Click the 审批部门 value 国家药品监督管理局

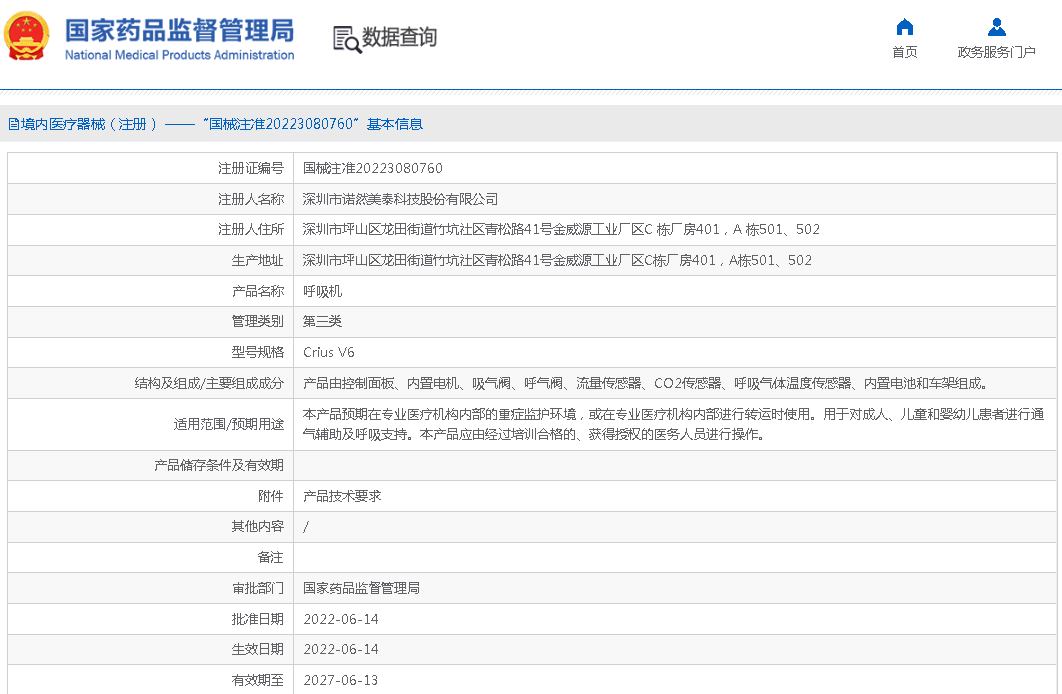tap(361, 588)
